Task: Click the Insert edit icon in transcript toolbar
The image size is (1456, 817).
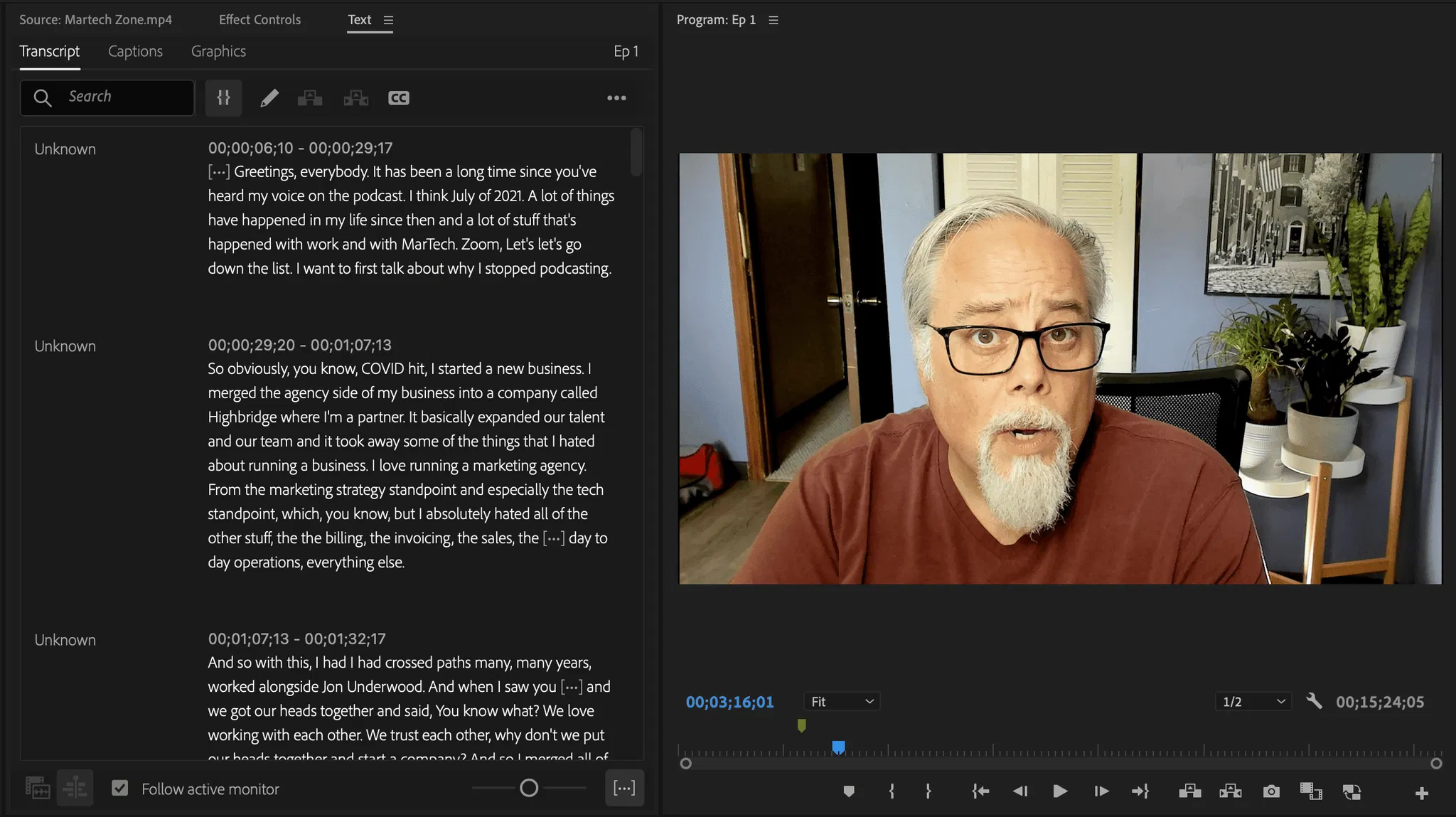Action: click(x=309, y=98)
